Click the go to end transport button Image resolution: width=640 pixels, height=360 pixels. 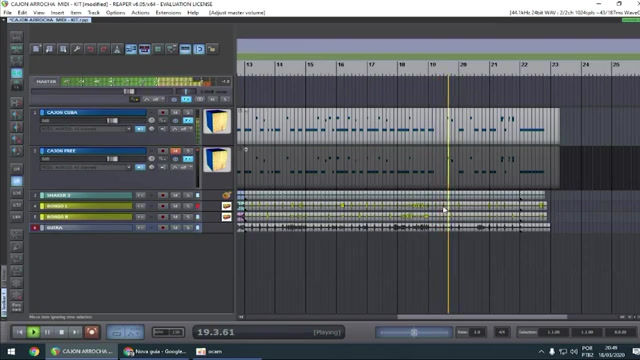point(76,332)
